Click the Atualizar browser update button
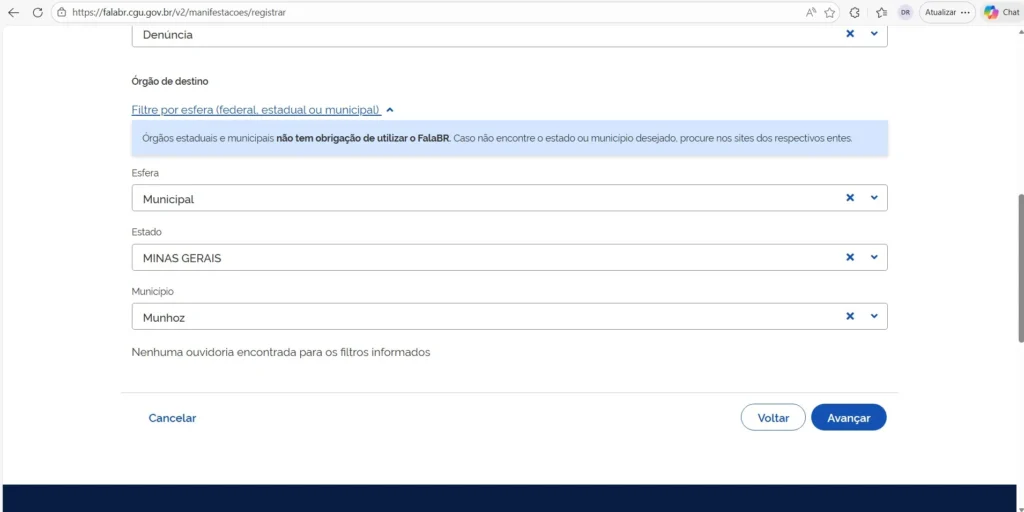The image size is (1024, 512). pos(940,13)
